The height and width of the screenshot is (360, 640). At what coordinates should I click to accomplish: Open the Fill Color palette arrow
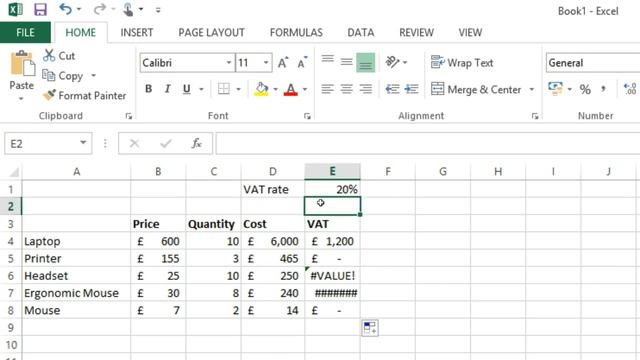[x=276, y=89]
